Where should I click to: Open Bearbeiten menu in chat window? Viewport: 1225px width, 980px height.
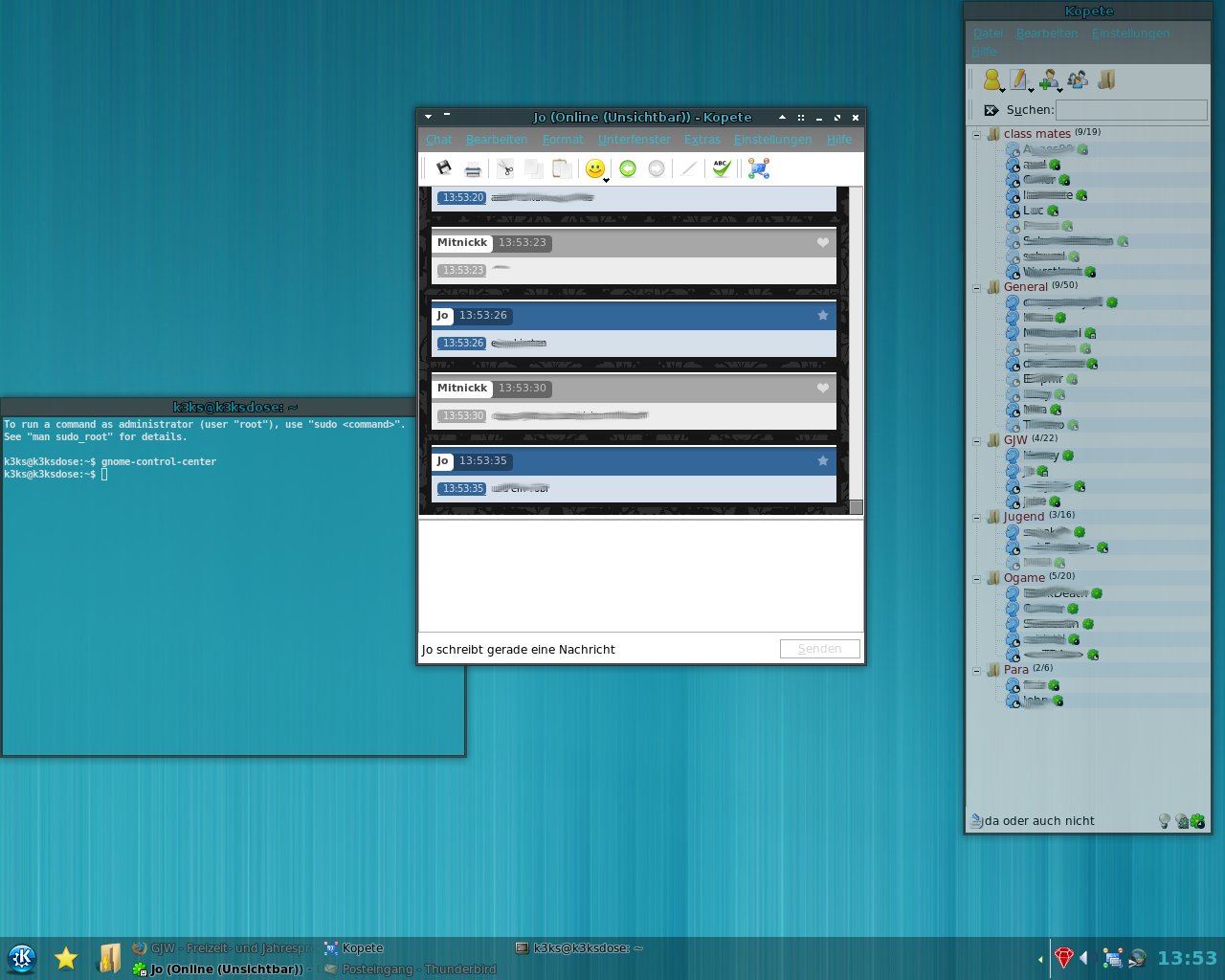[x=497, y=140]
